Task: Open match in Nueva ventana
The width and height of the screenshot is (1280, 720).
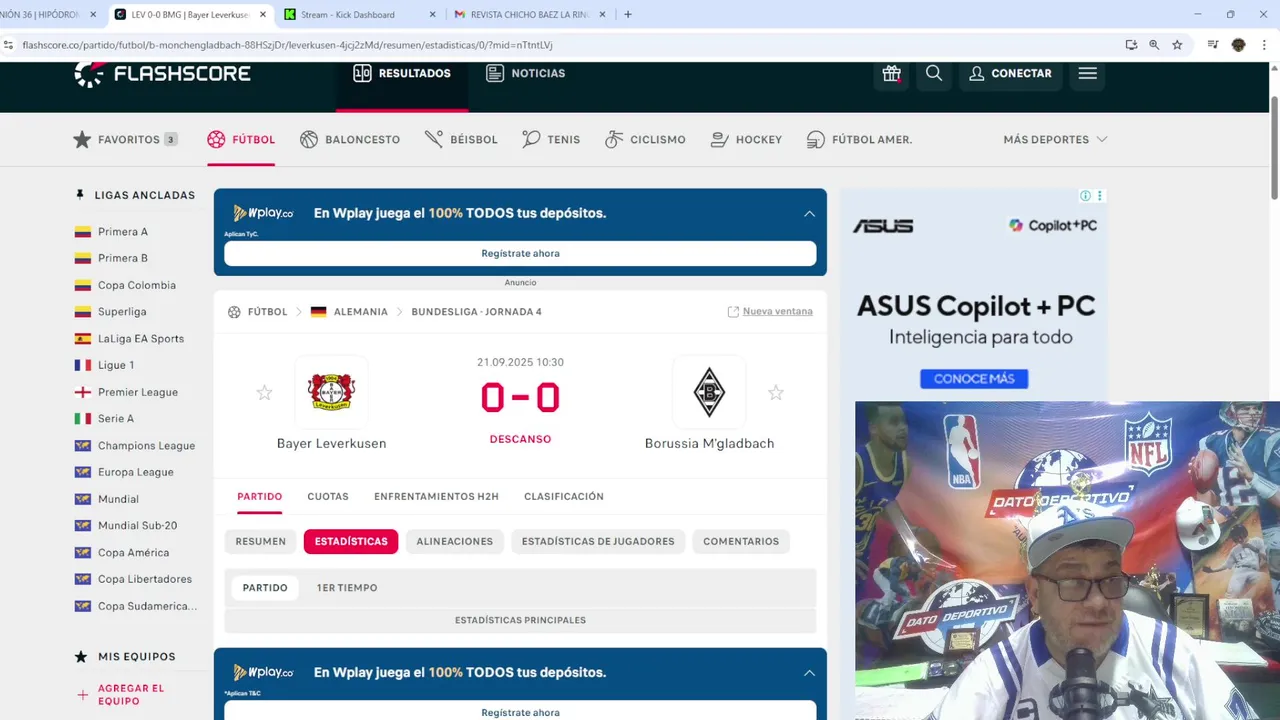Action: point(770,312)
